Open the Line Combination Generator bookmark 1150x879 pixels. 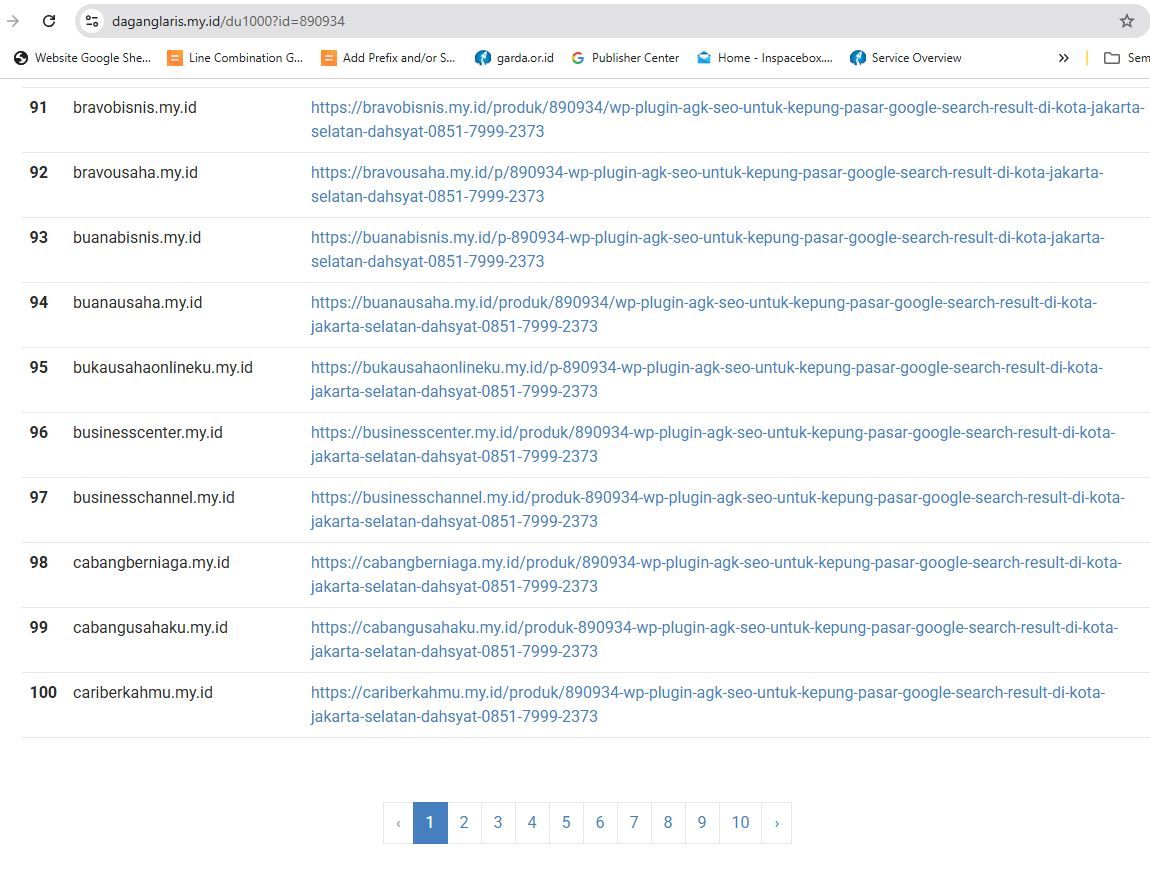point(235,58)
